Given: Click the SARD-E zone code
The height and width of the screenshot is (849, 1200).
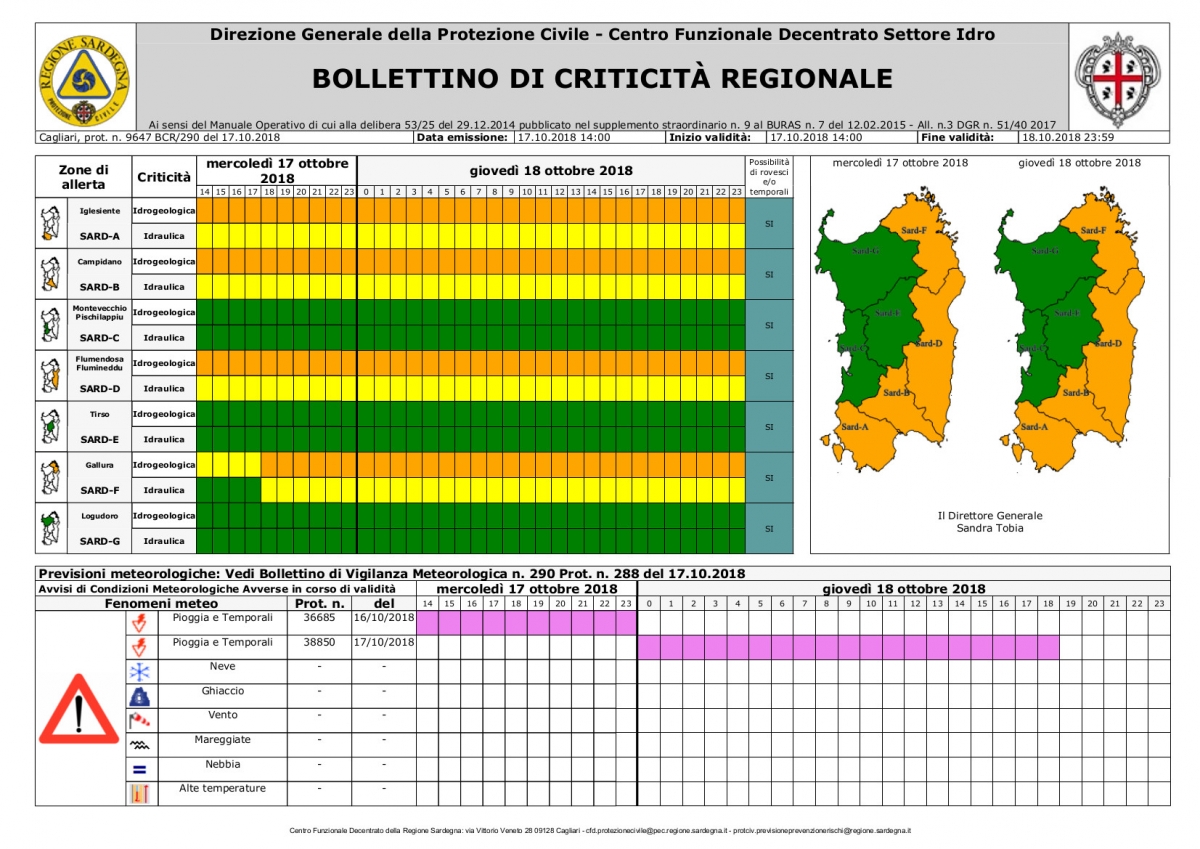Looking at the screenshot, I should click(x=100, y=439).
